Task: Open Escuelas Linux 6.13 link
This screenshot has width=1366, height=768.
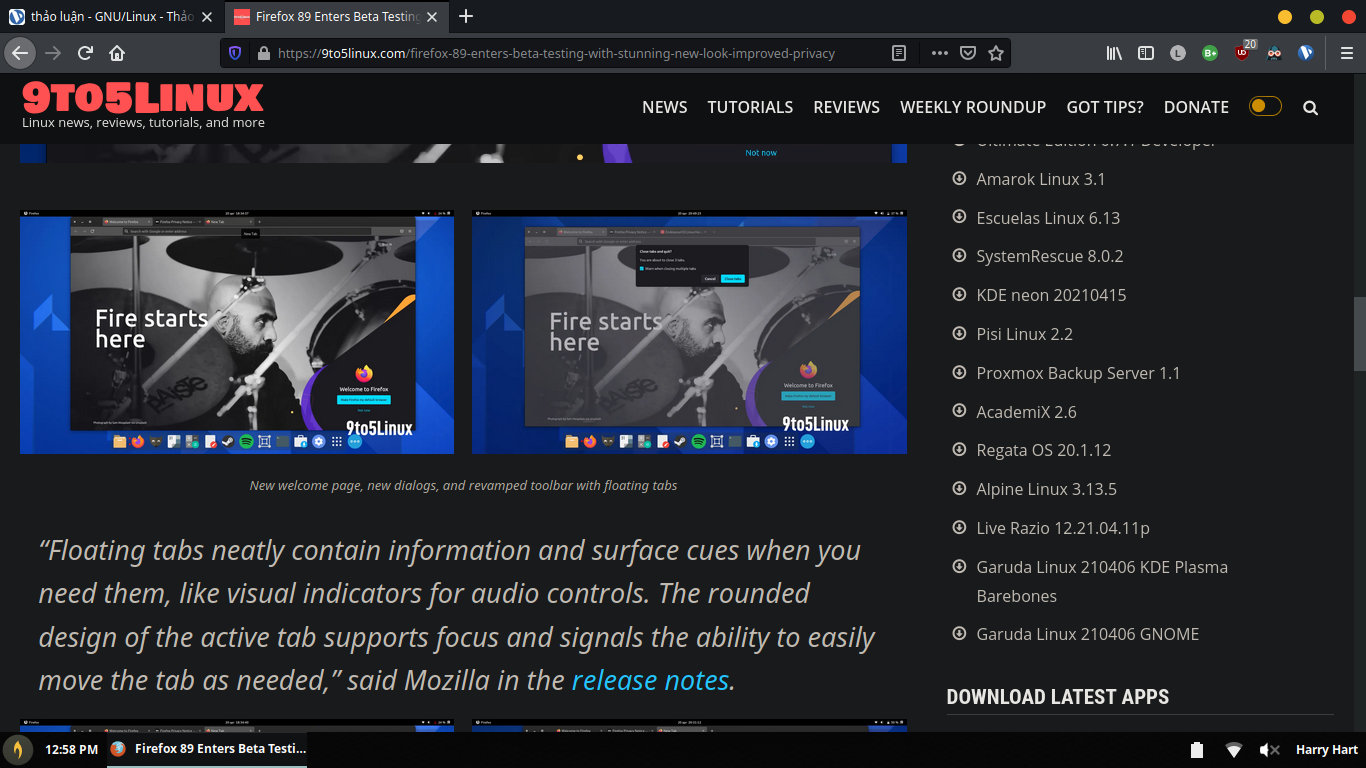Action: (1048, 218)
